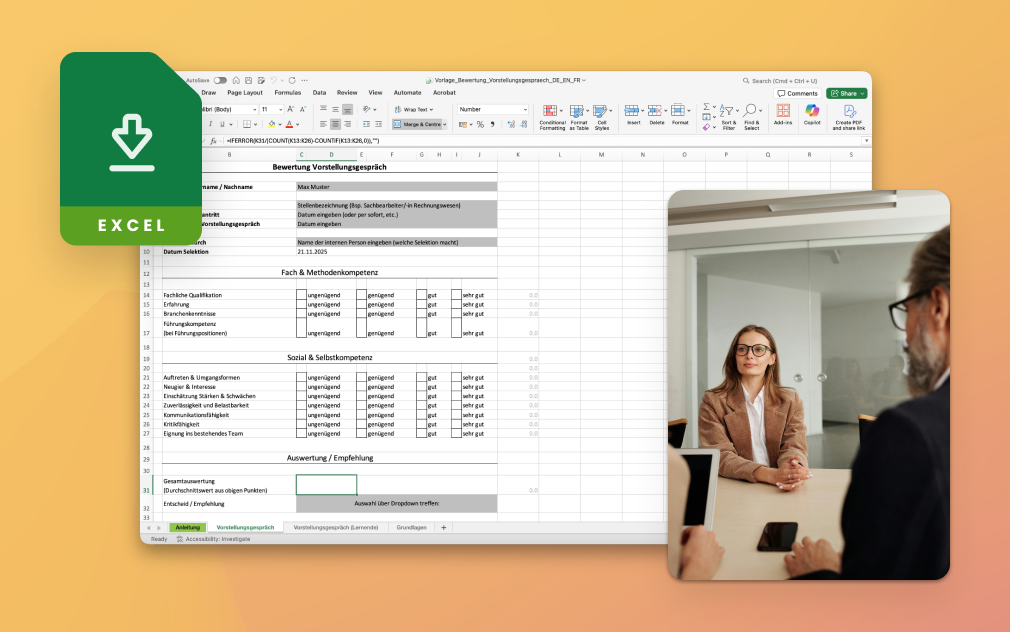
Task: Decrease font size with smaller A icon
Action: pos(303,110)
